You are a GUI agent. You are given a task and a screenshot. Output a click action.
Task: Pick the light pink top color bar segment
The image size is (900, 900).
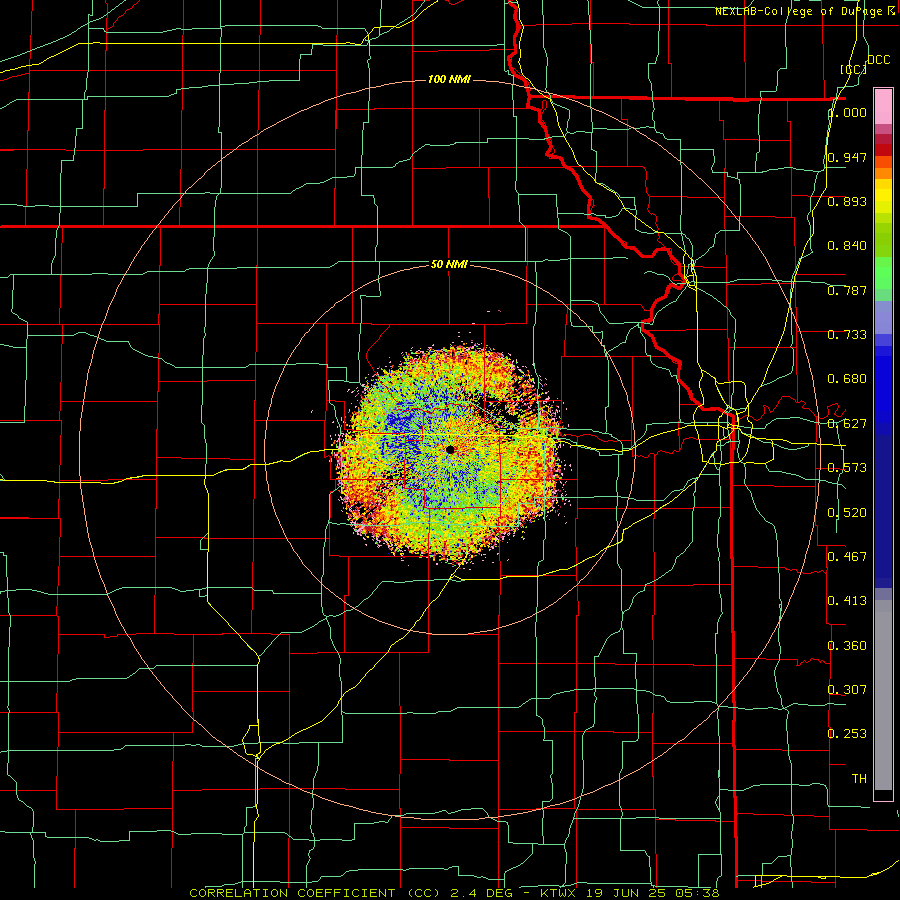883,107
